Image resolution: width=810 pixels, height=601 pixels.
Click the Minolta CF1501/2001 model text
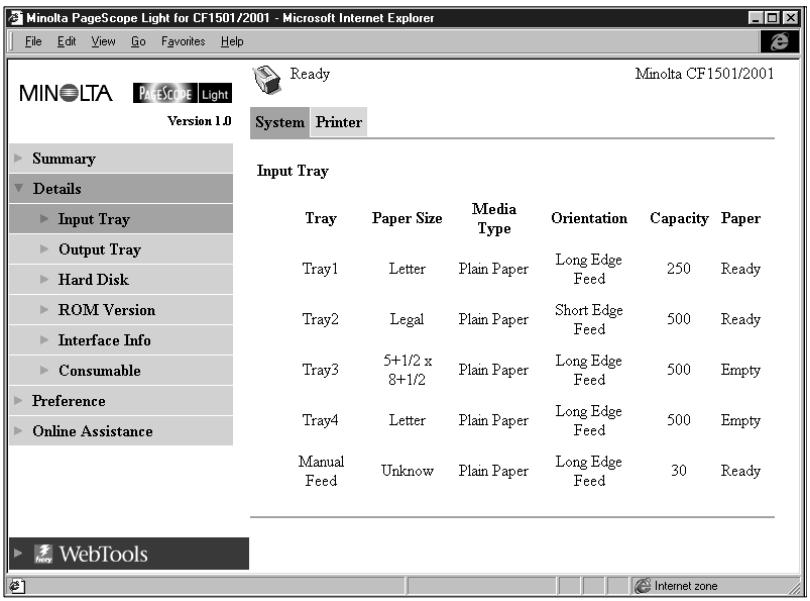coord(705,74)
